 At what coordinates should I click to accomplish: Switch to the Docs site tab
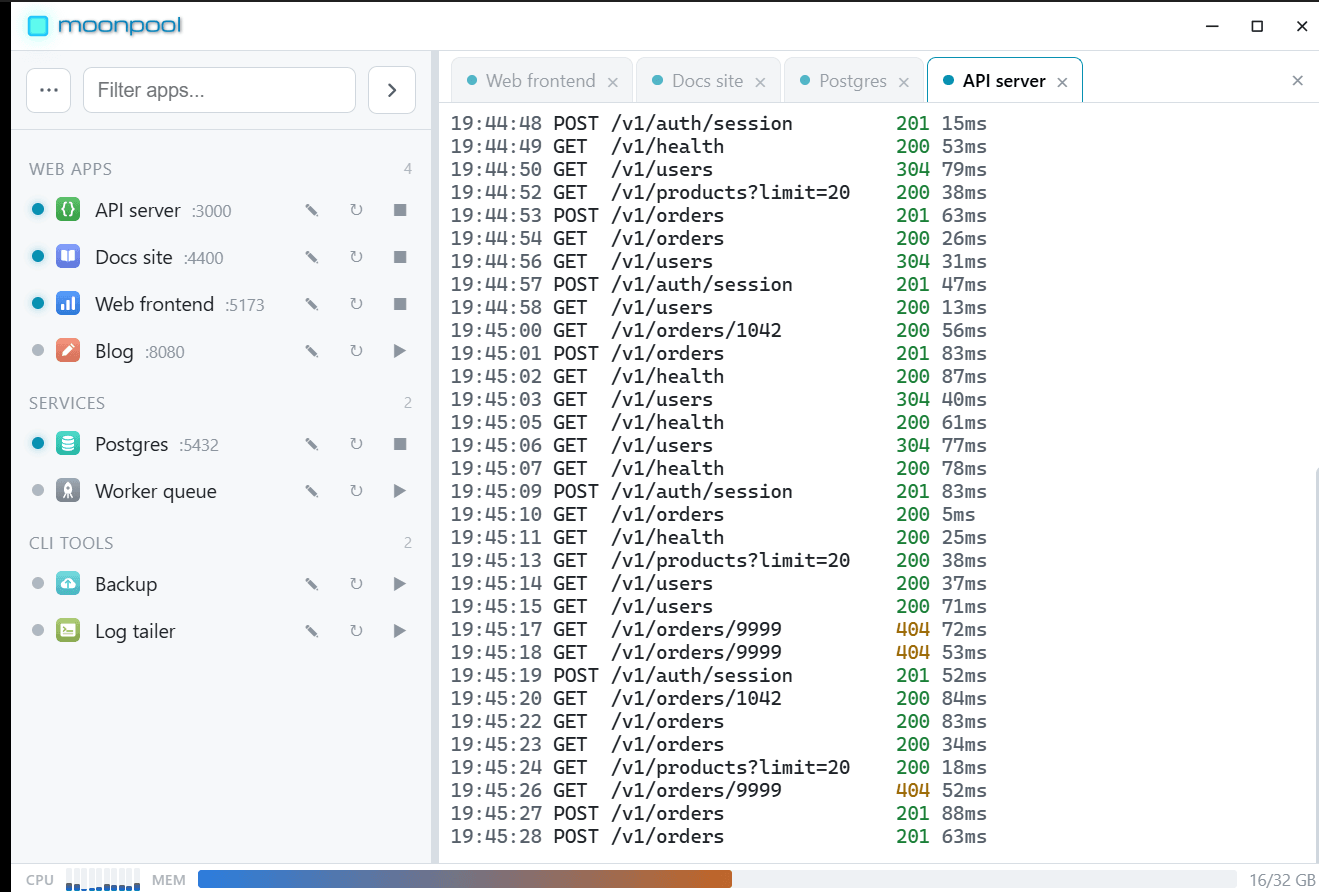coord(707,81)
